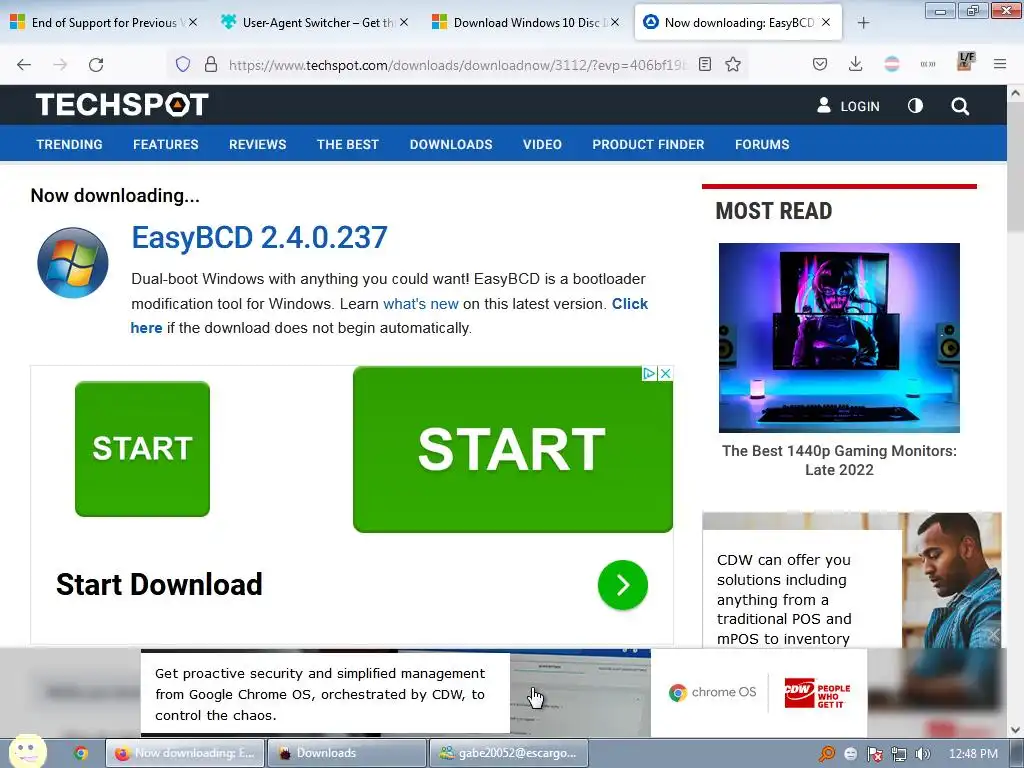Open the TRENDING navigation item
This screenshot has width=1024, height=768.
69,144
